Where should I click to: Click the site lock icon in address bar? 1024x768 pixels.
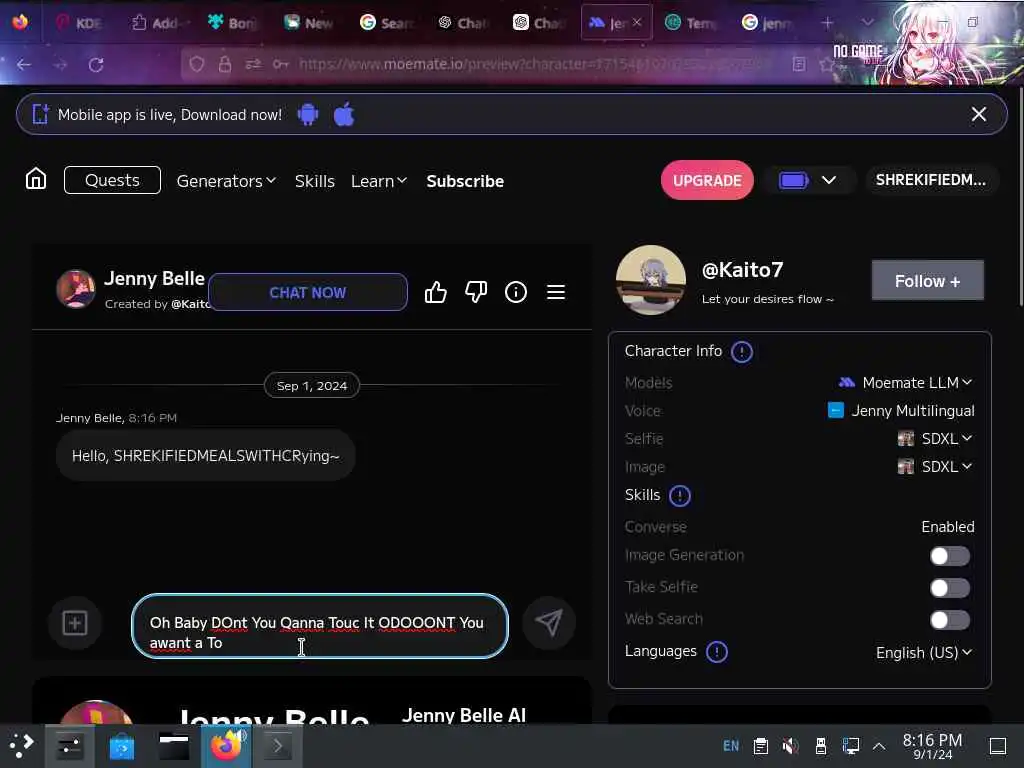(225, 64)
